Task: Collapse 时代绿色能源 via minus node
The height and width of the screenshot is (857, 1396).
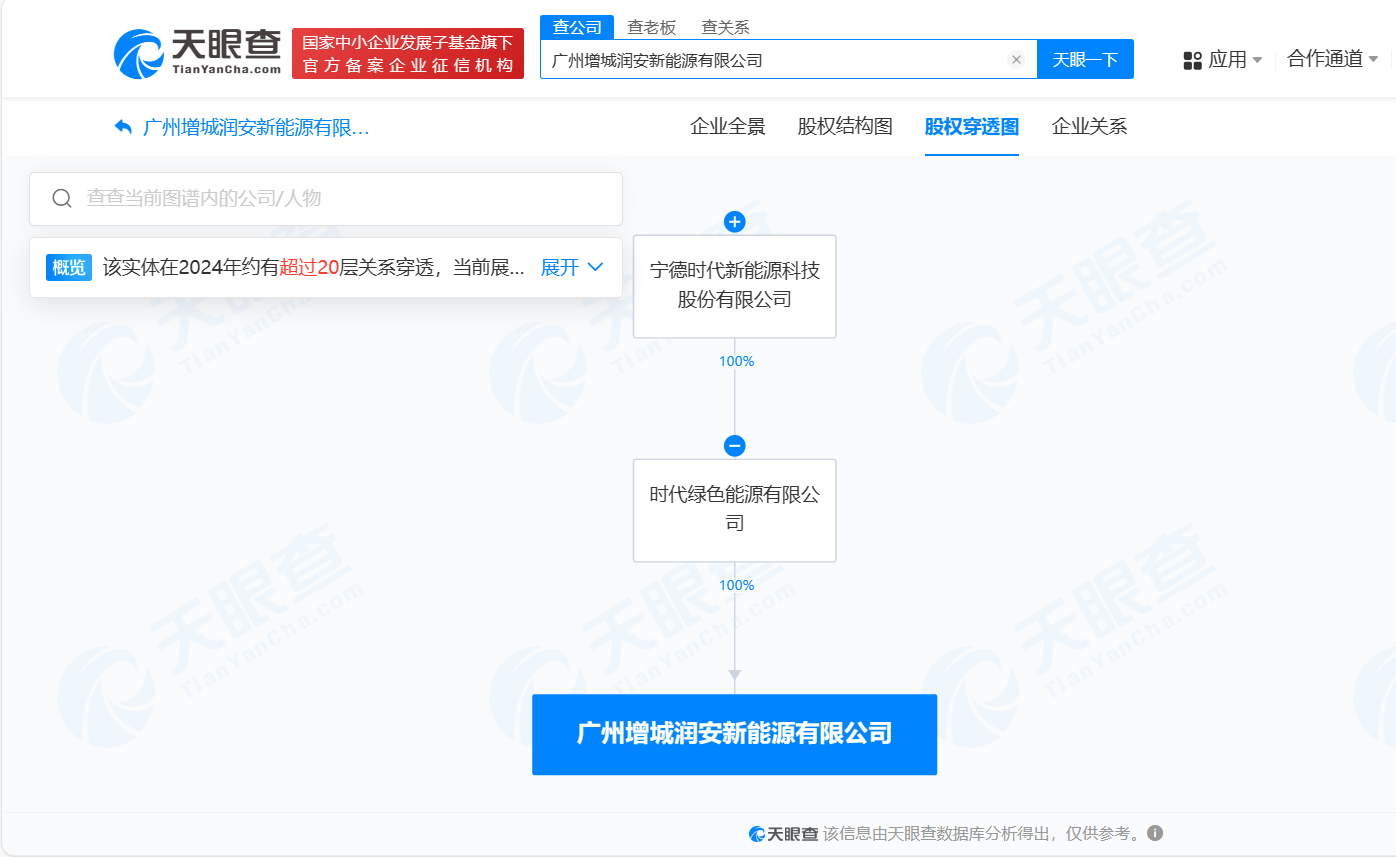Action: click(735, 445)
